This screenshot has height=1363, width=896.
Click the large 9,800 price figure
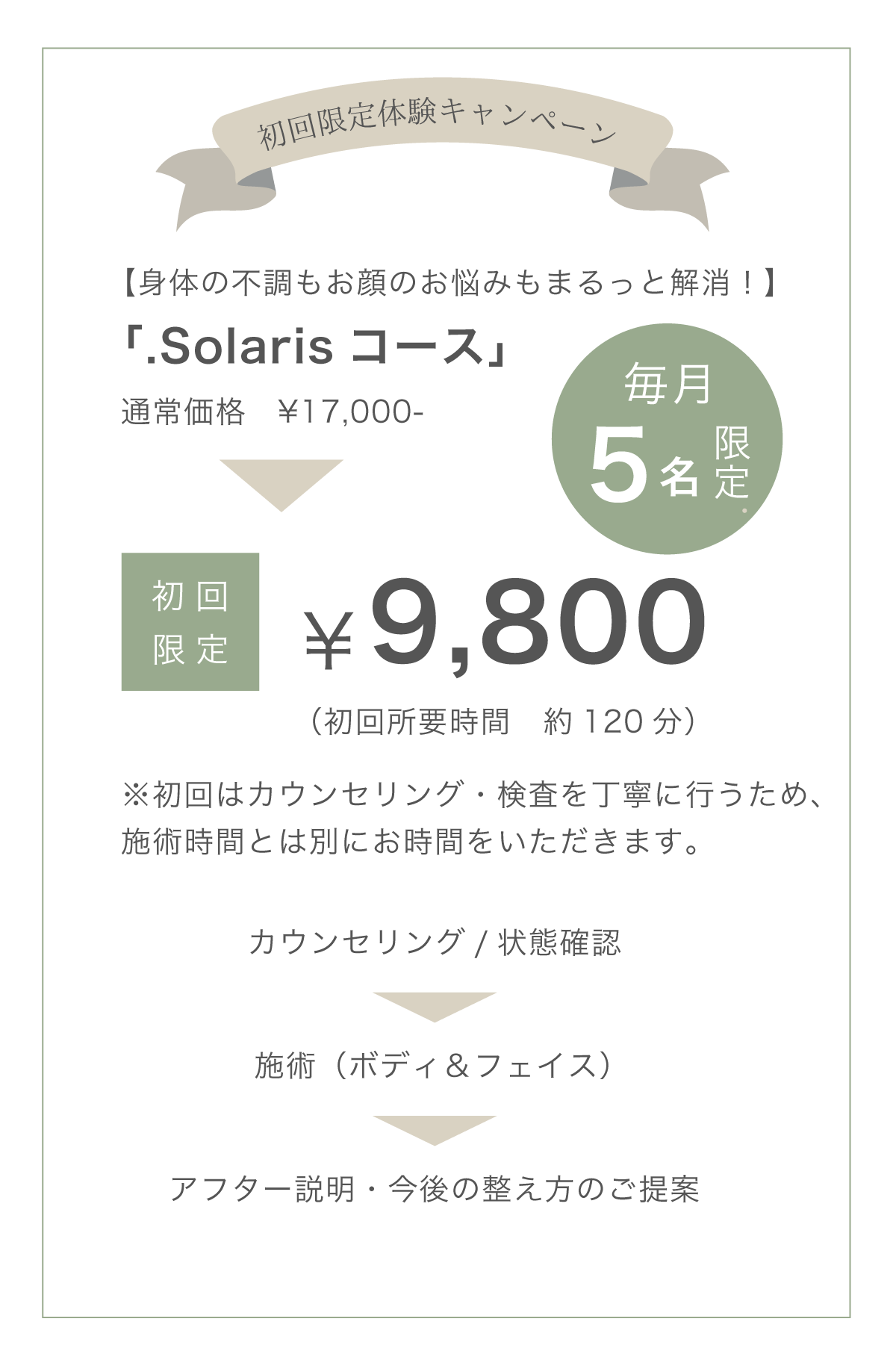(538, 624)
